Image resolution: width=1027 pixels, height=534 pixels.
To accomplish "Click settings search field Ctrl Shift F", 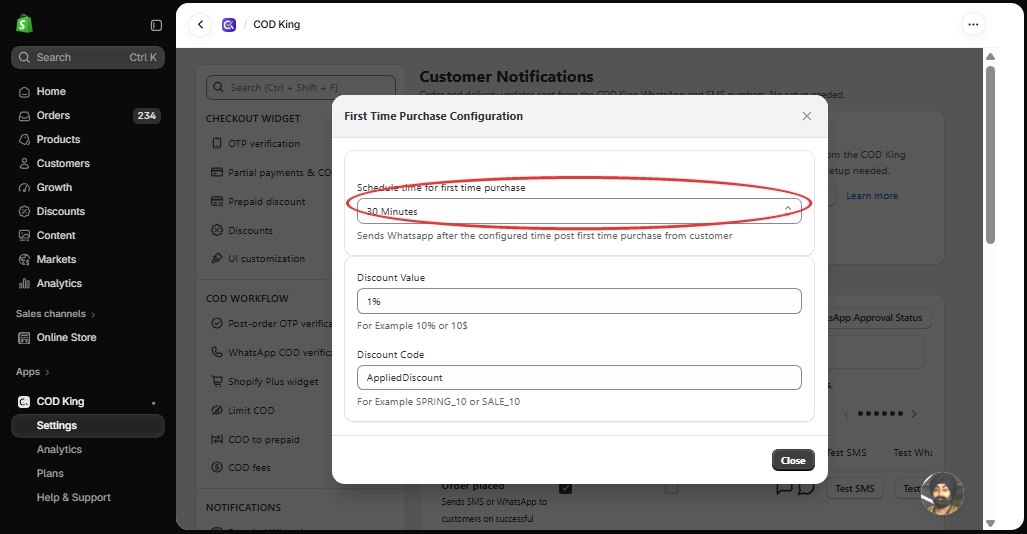I will click(301, 88).
